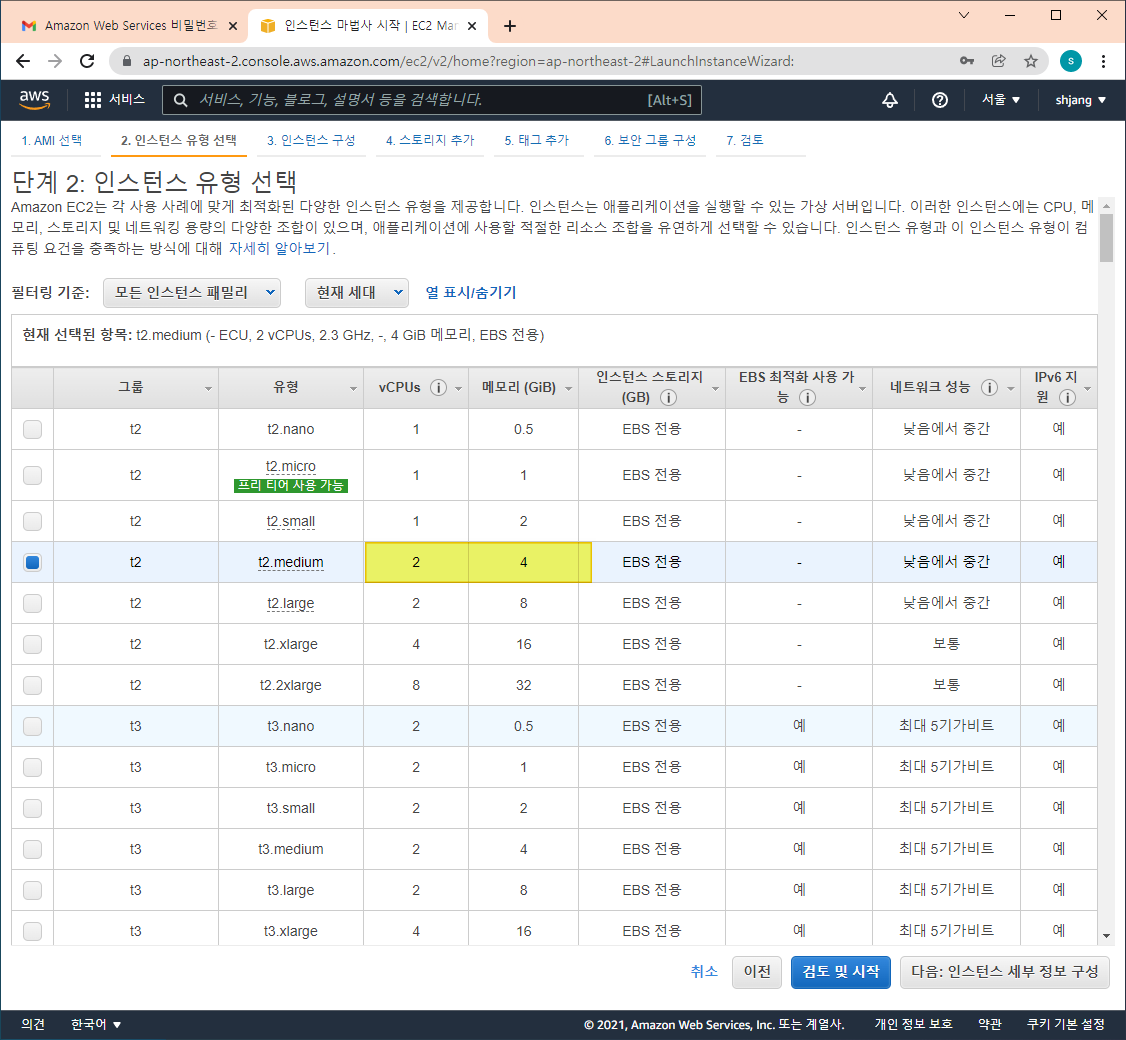Focus the AWS services search field
1126x1040 pixels.
[432, 100]
